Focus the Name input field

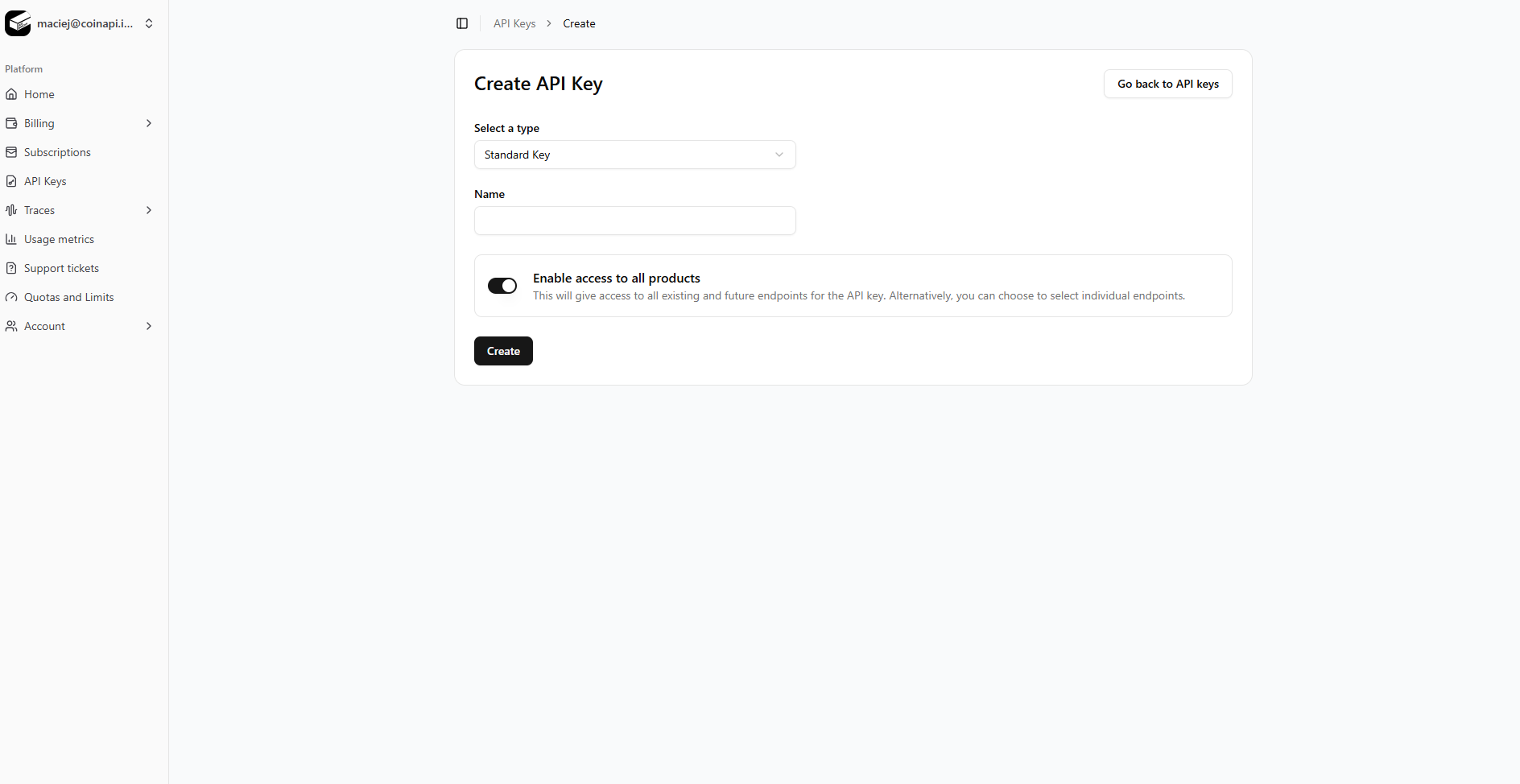pyautogui.click(x=634, y=221)
